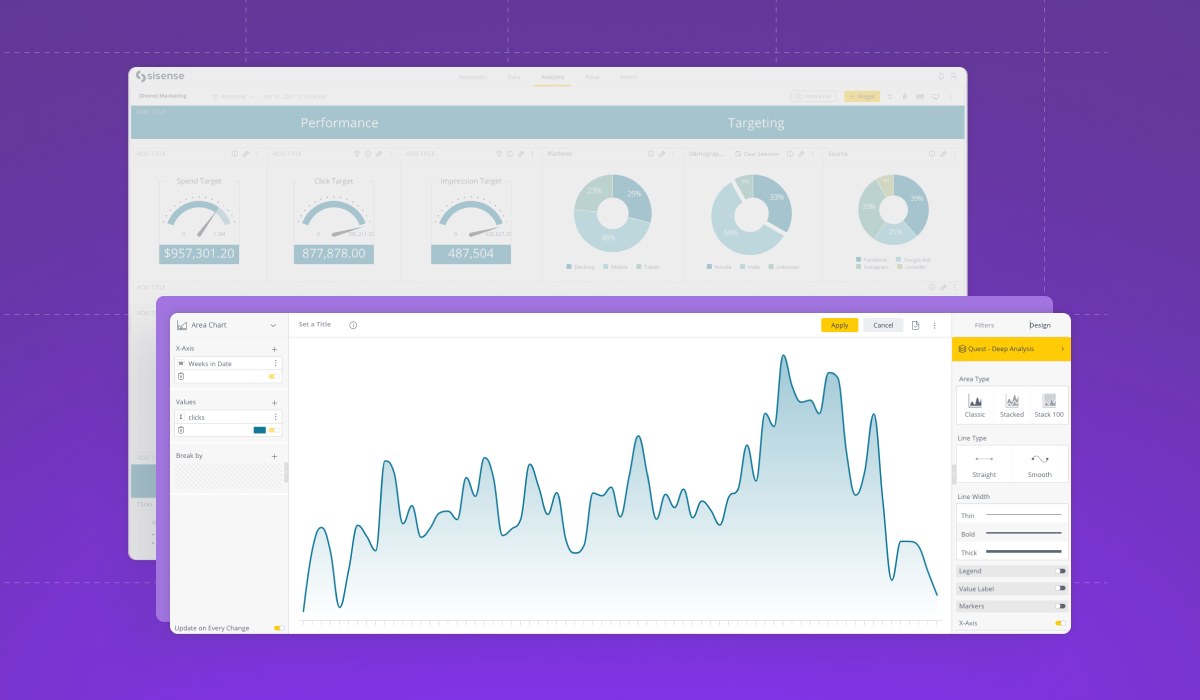Choose the Smooth line type icon

click(1040, 460)
